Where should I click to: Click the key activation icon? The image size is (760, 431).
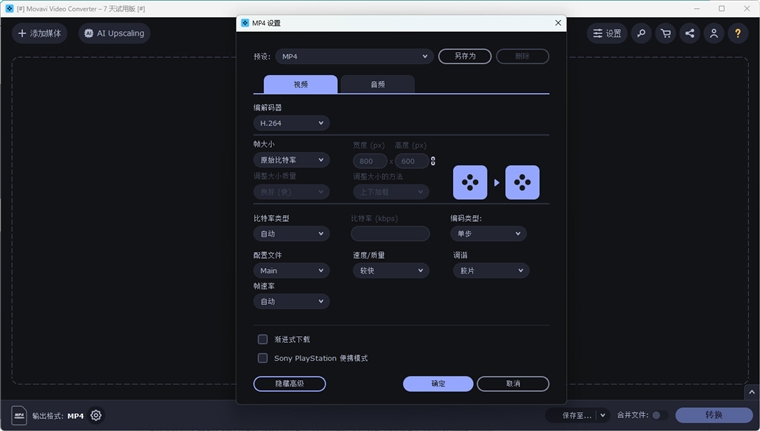(641, 33)
